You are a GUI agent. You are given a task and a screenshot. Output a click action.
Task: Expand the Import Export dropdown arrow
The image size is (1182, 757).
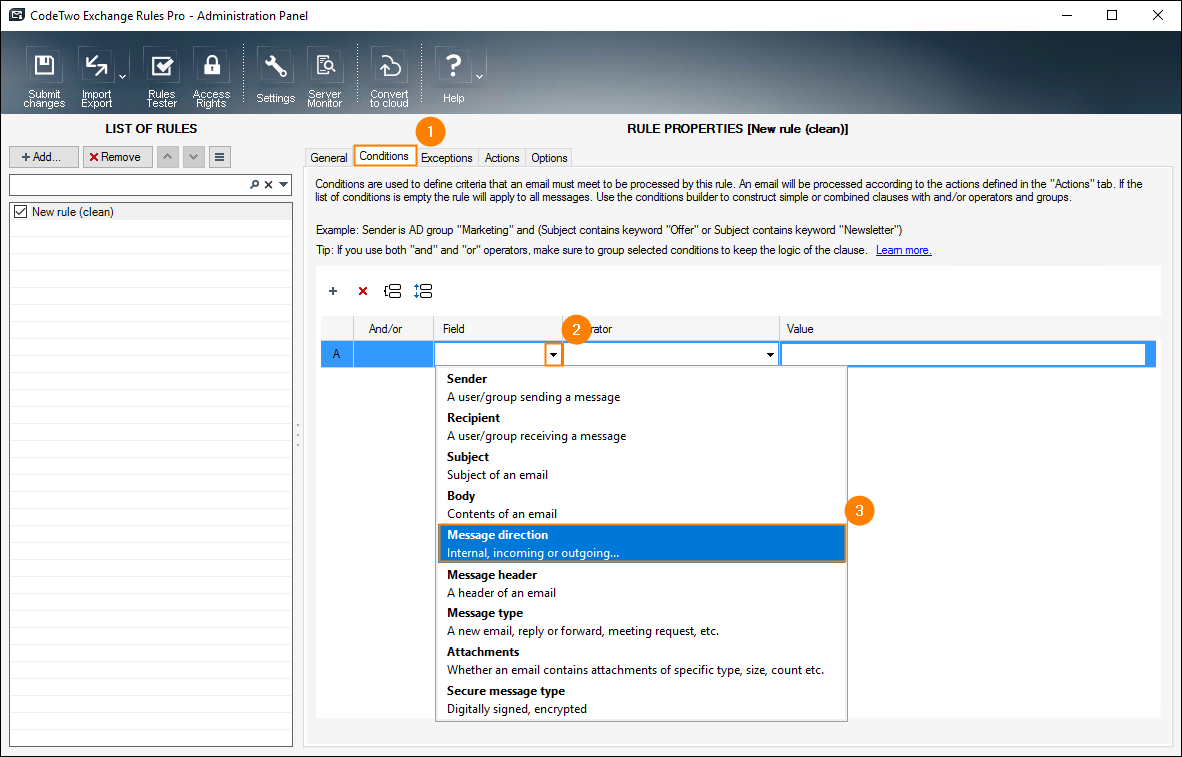[122, 76]
